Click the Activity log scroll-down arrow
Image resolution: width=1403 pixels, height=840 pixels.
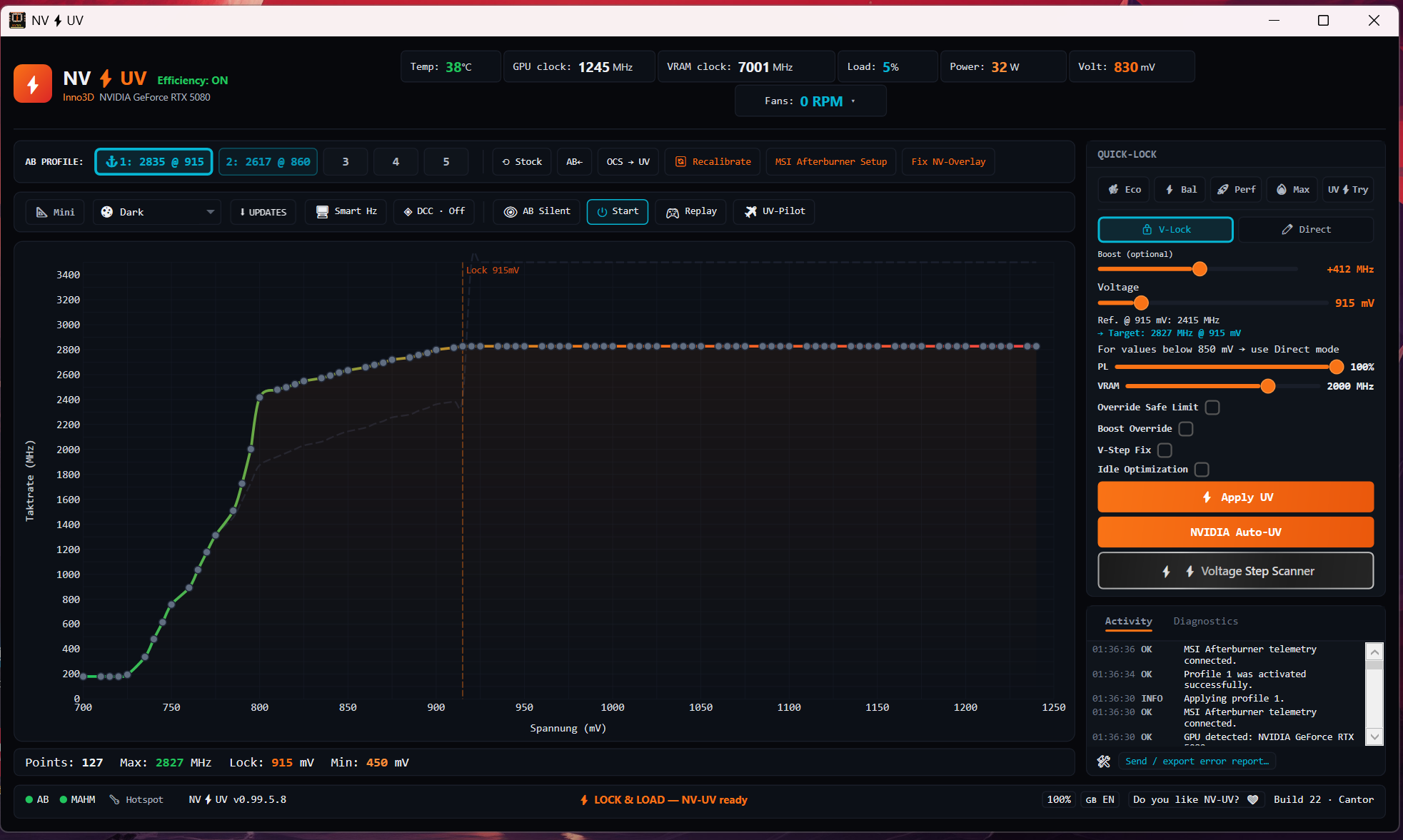[x=1374, y=737]
